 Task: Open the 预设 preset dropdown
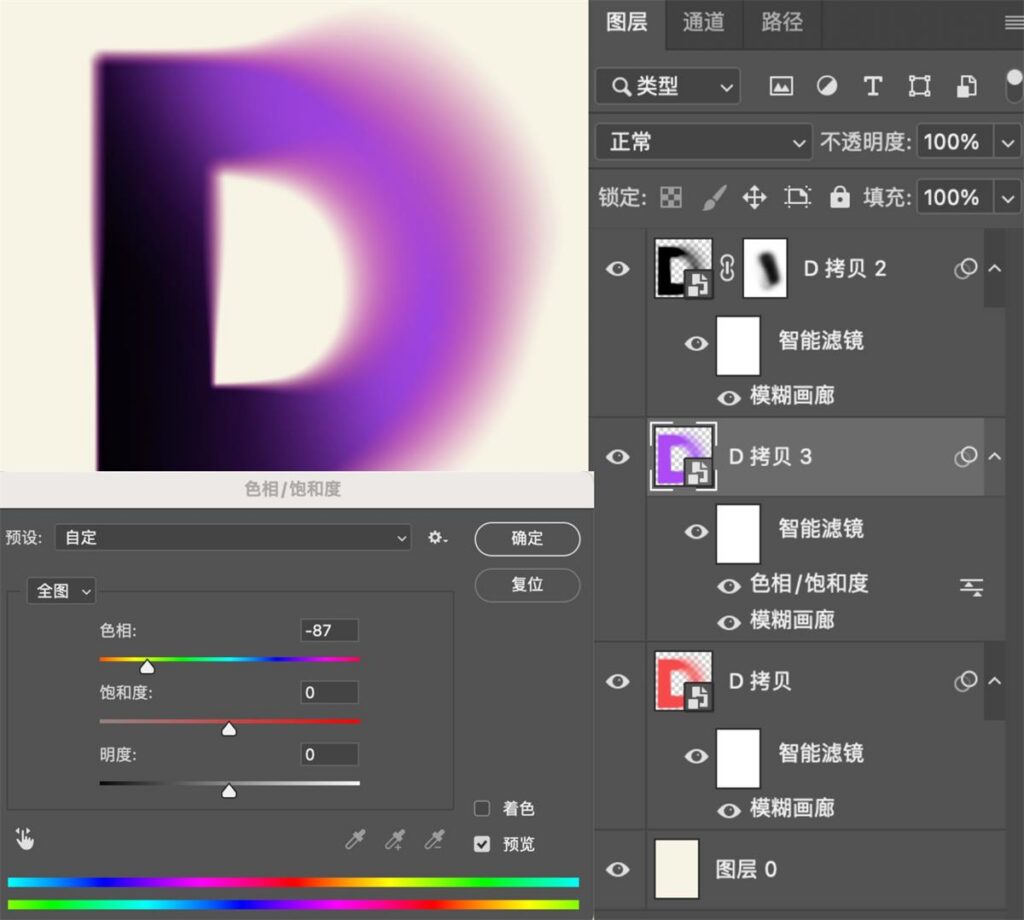click(233, 538)
